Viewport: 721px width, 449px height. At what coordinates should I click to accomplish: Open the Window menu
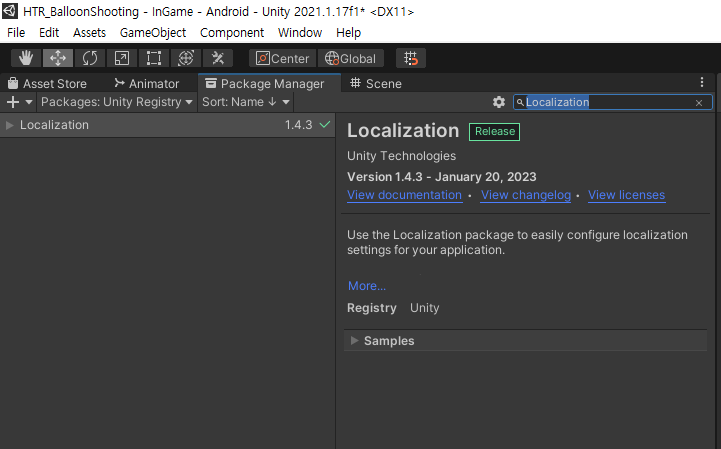click(300, 33)
